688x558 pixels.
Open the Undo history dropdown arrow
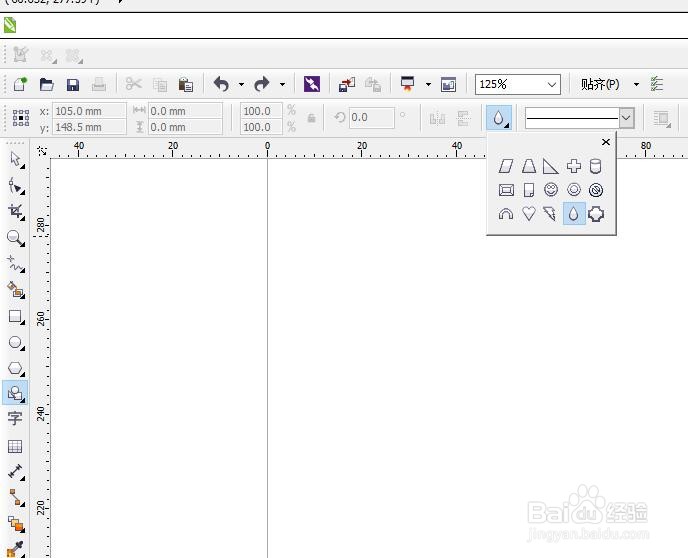pos(241,84)
